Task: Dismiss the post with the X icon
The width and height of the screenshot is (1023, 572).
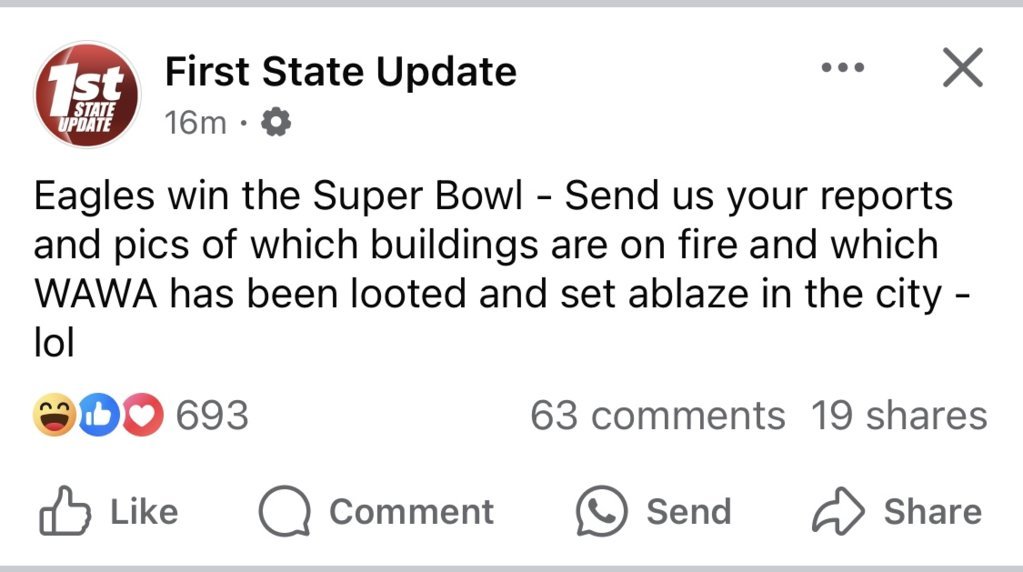Action: (962, 67)
